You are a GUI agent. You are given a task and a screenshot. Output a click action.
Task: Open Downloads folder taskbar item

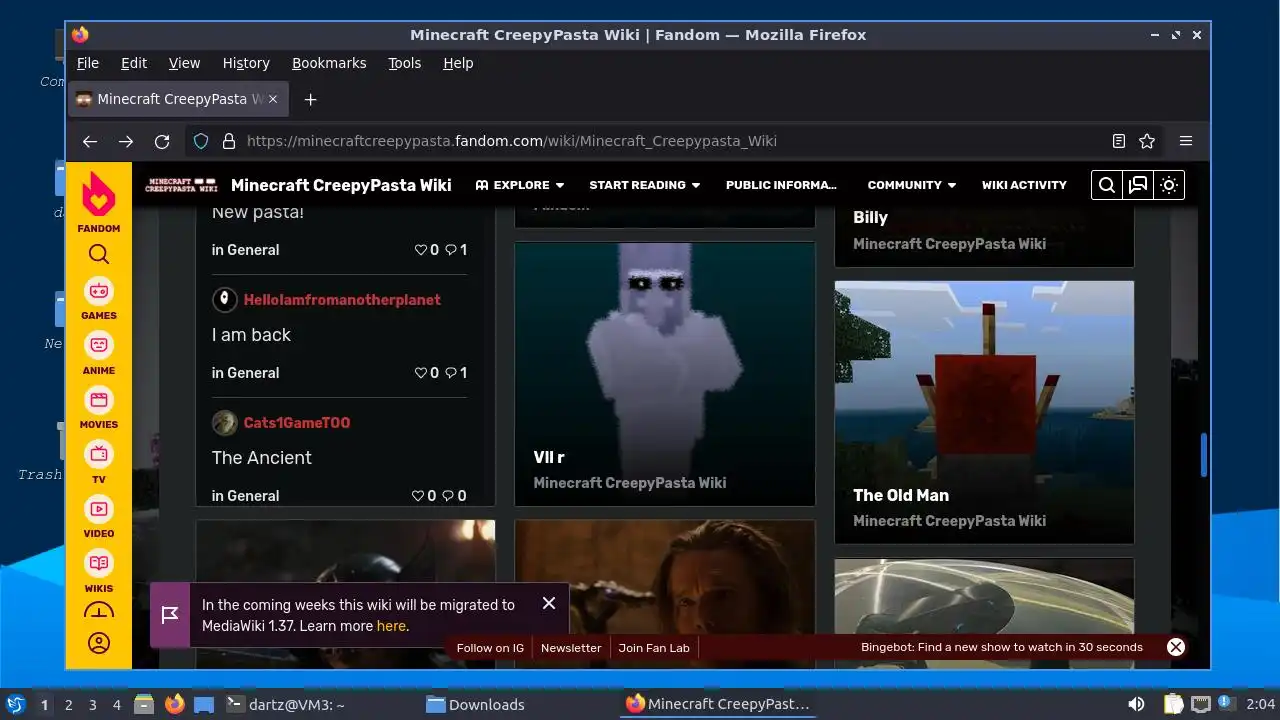(475, 705)
